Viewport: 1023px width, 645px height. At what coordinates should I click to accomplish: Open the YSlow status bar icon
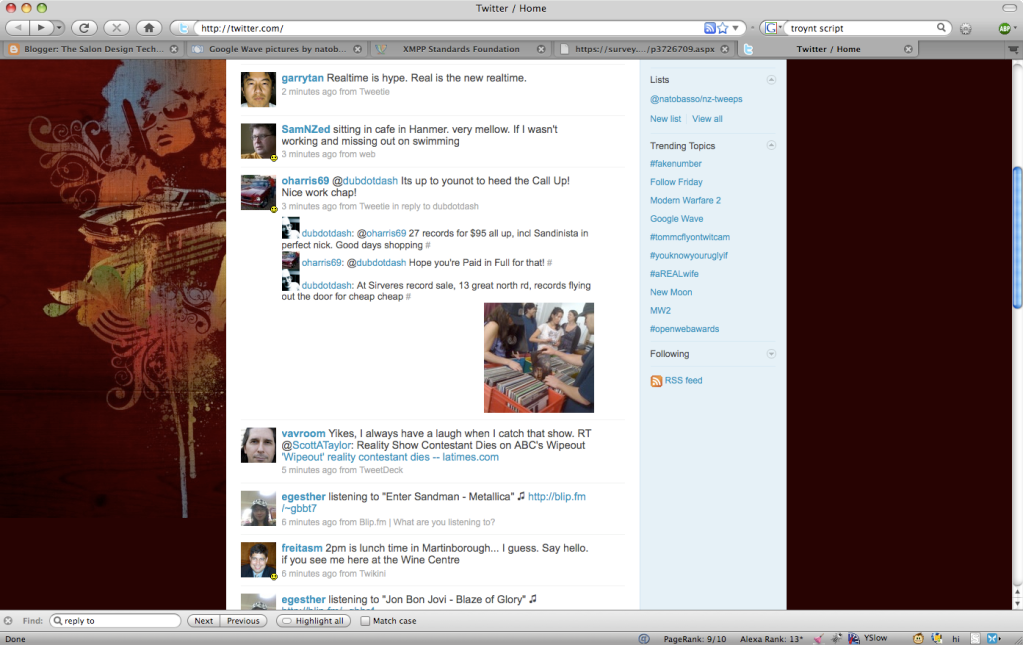(x=853, y=638)
